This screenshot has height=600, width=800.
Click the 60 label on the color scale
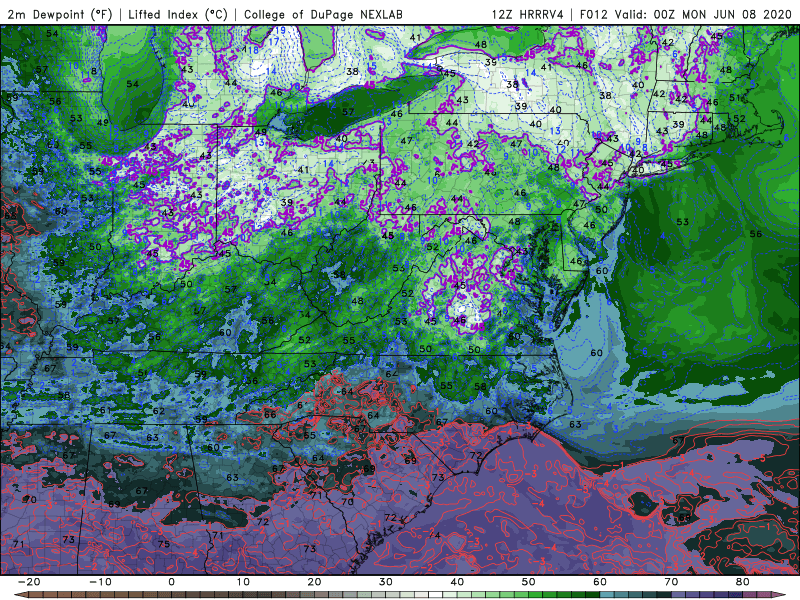600,582
